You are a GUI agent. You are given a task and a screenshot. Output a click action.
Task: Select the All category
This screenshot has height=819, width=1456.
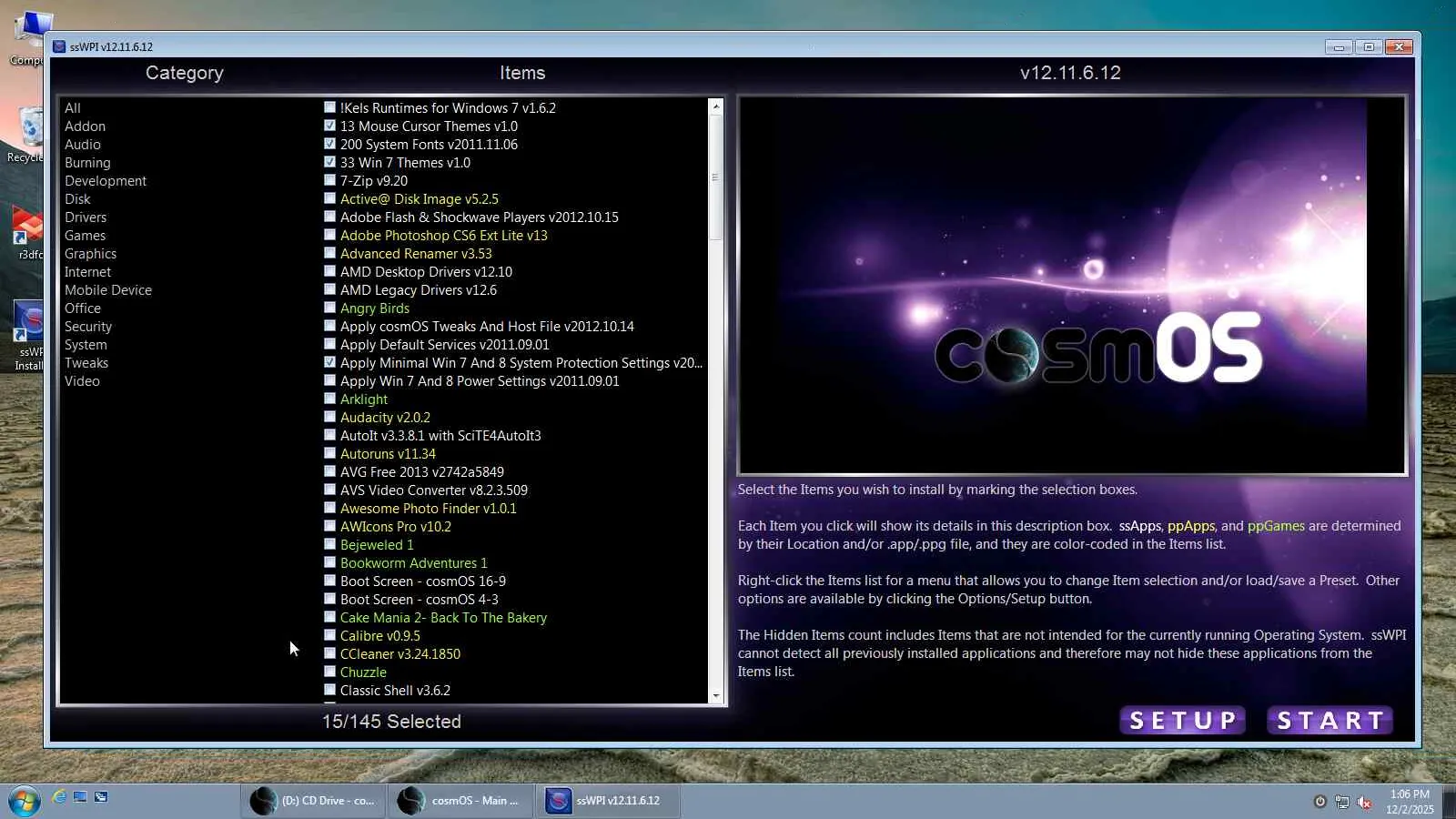[73, 107]
